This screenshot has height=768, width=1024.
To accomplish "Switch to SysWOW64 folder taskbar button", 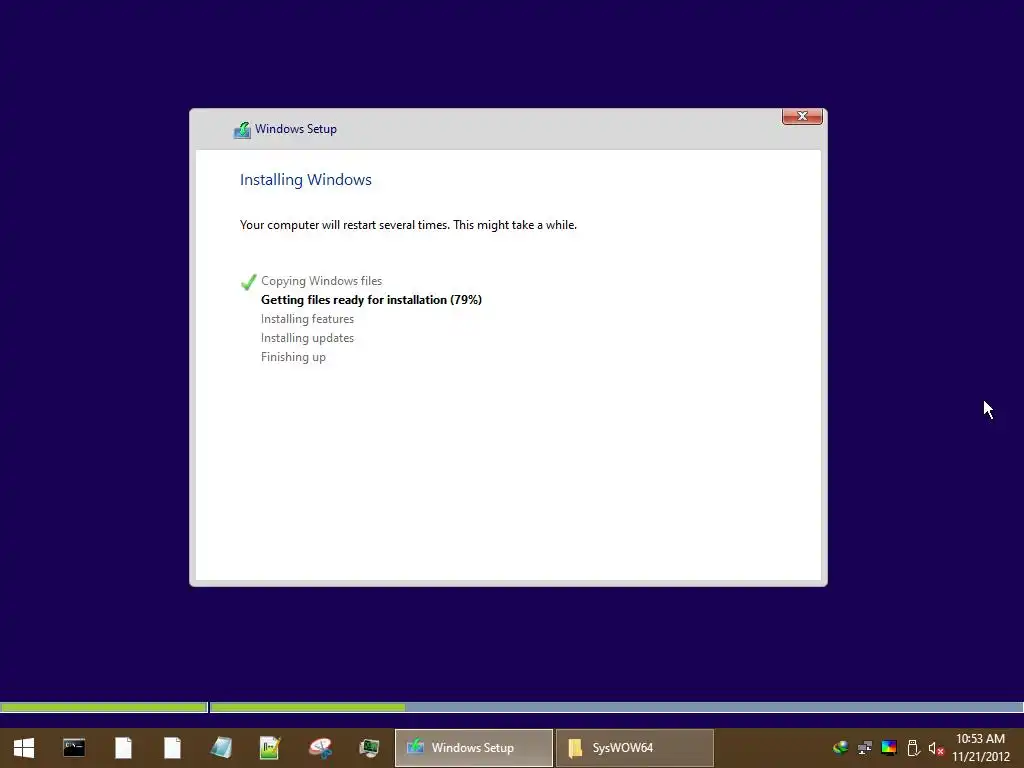I will tap(635, 748).
